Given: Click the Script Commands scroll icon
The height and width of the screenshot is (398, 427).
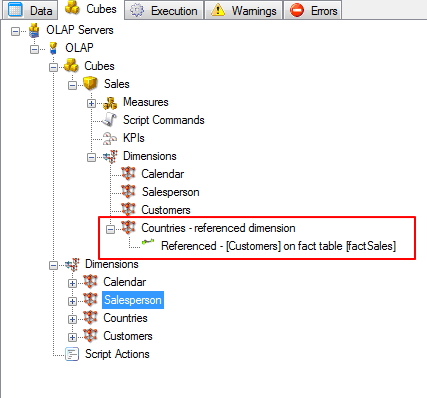Looking at the screenshot, I should 110,120.
